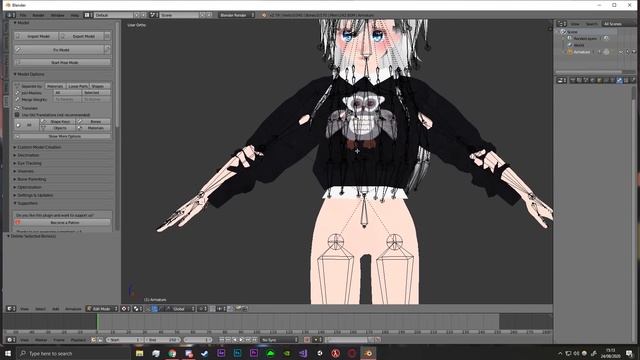Open Blender Render engine dropdown
This screenshot has width=640, height=360.
pyautogui.click(x=236, y=15)
